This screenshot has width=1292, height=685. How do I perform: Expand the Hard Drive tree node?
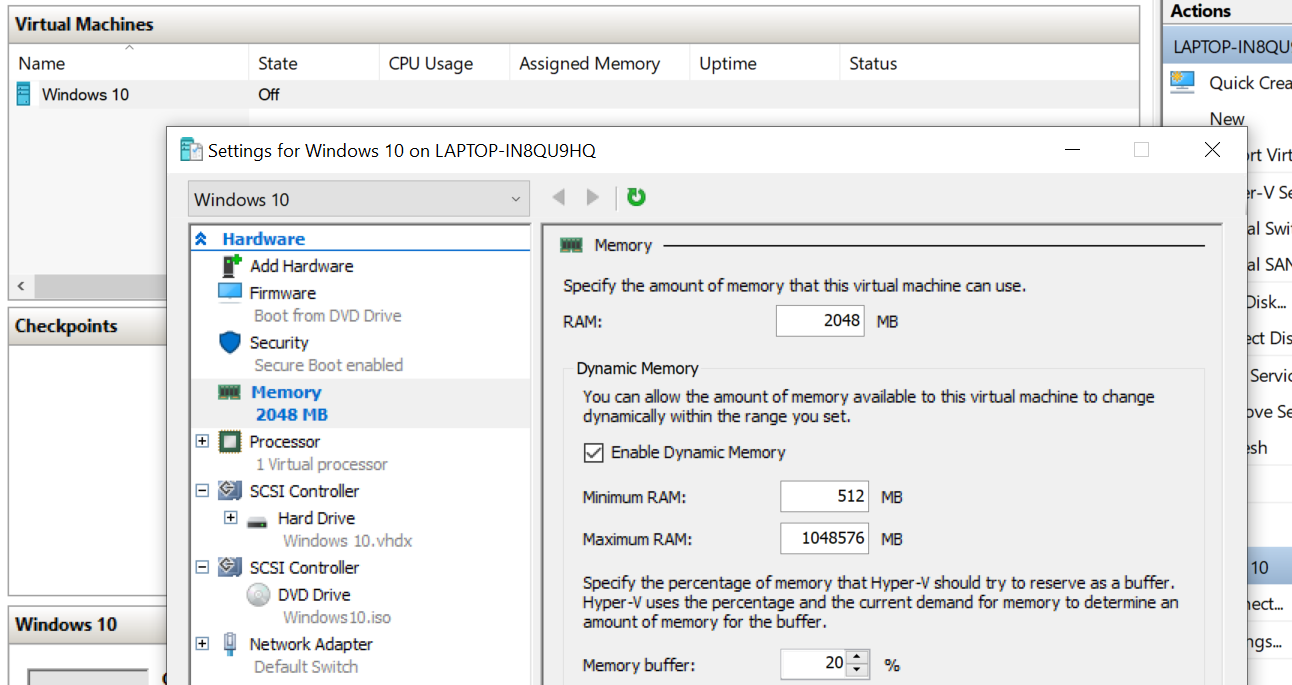click(231, 518)
